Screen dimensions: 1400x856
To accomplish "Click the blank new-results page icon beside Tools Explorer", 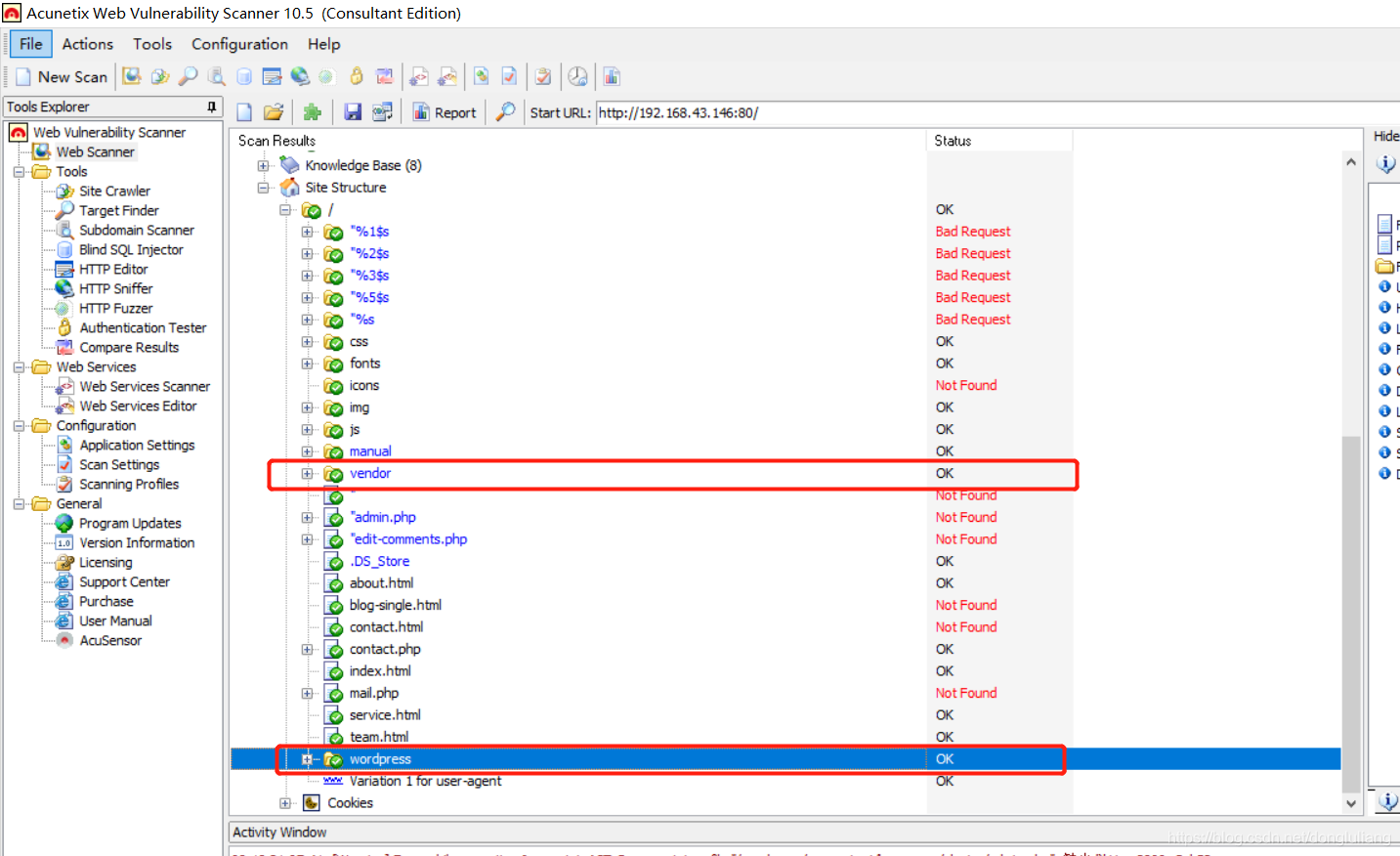I will point(244,112).
